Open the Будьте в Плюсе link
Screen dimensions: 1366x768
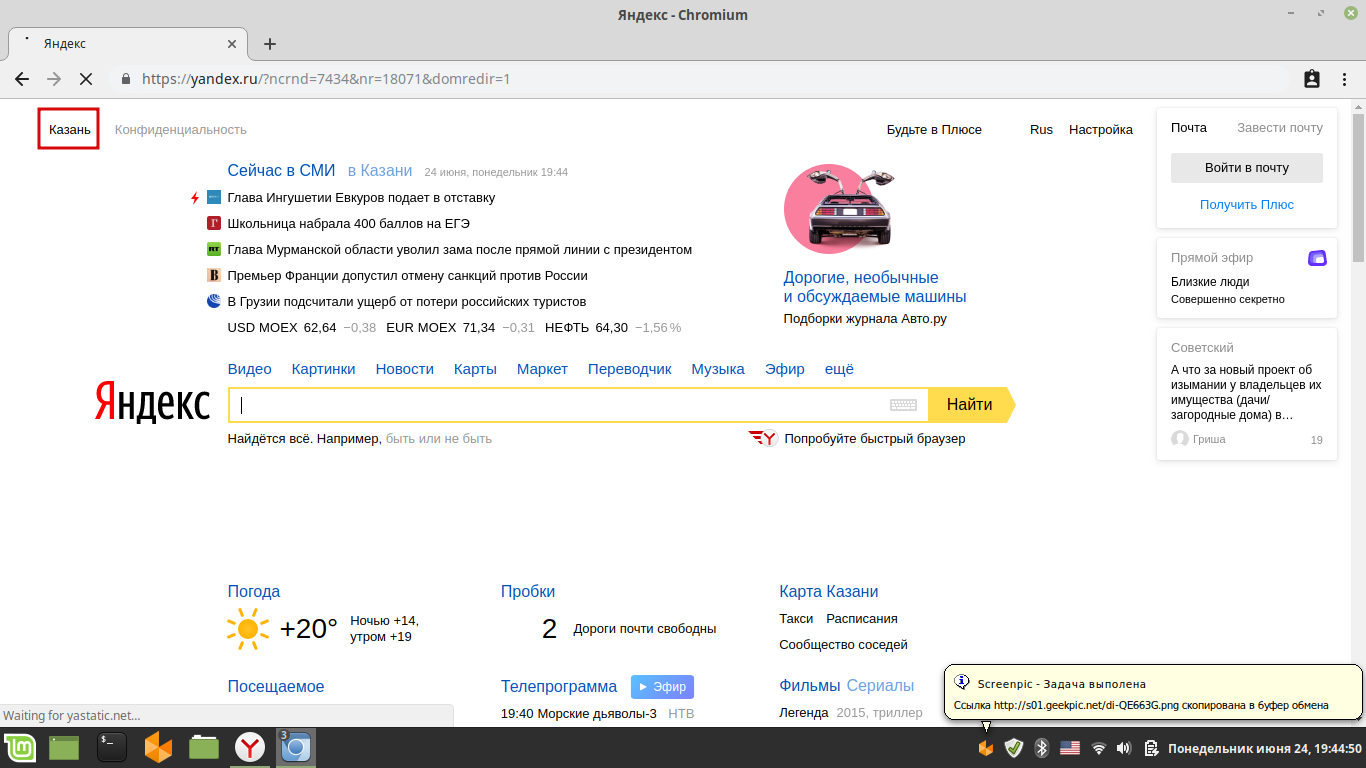[x=934, y=130]
